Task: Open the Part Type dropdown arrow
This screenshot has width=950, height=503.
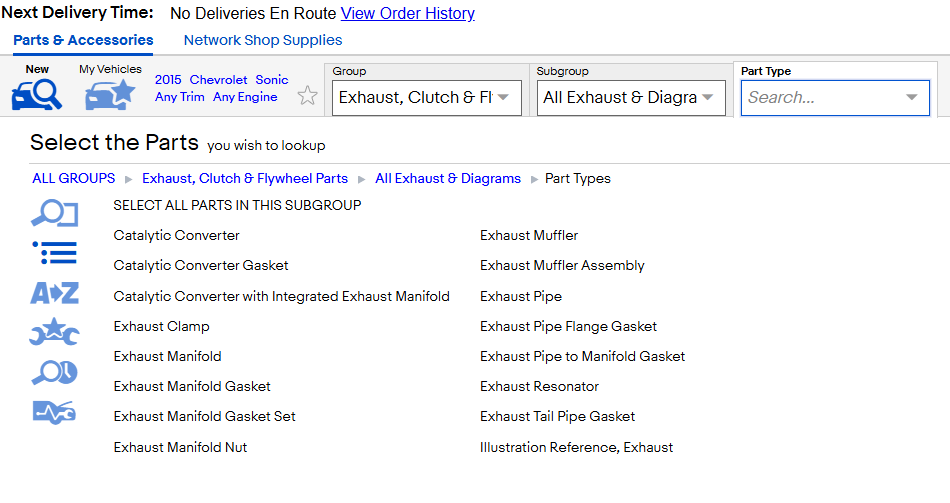Action: pos(911,98)
